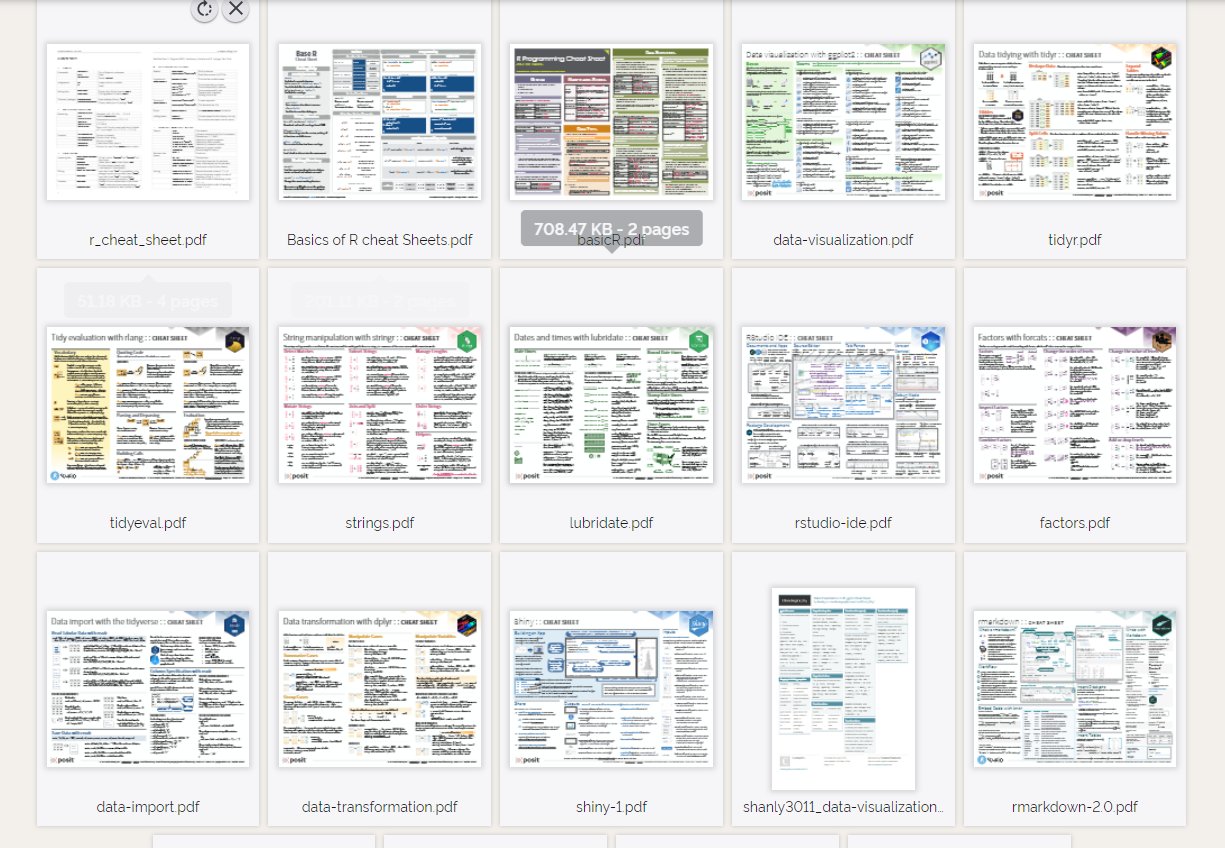The width and height of the screenshot is (1225, 848).
Task: Select the RStudio IDE cheat sheet thumbnail
Action: pyautogui.click(x=844, y=404)
